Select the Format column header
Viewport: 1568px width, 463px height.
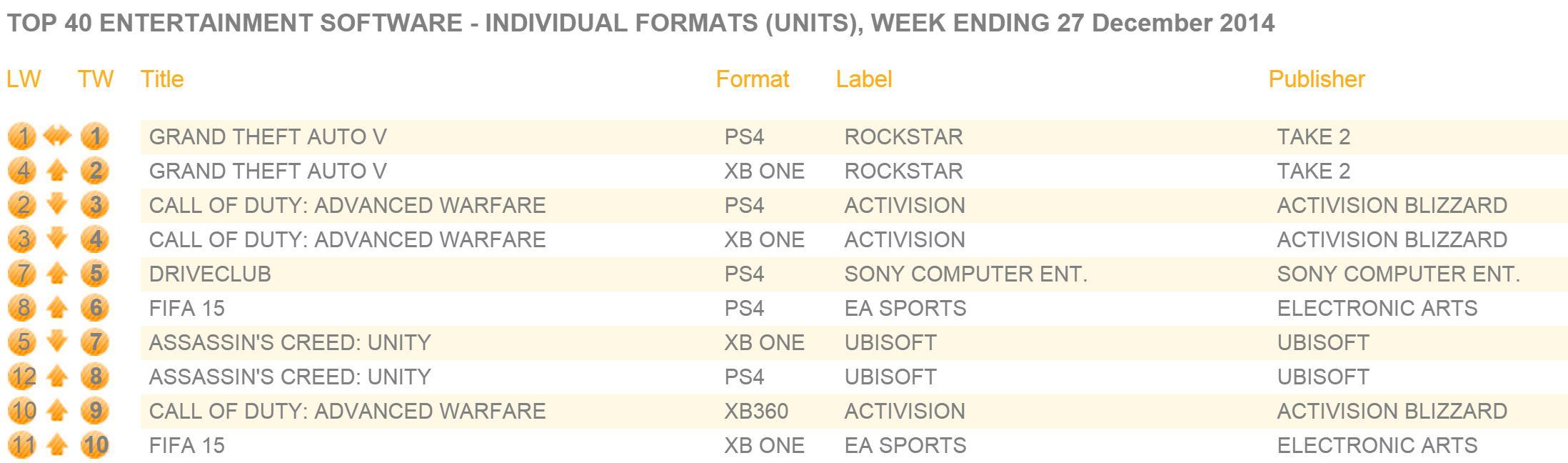(x=753, y=79)
